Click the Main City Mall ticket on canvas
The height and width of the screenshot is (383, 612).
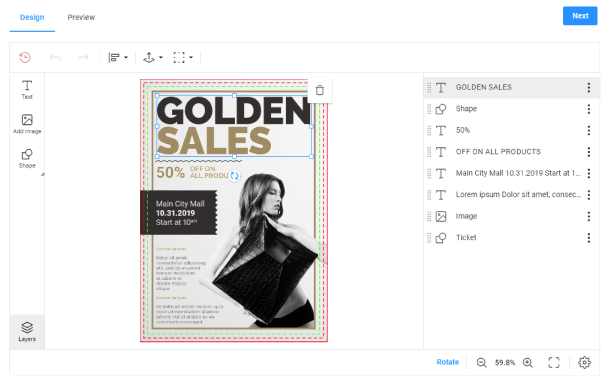[x=179, y=213]
